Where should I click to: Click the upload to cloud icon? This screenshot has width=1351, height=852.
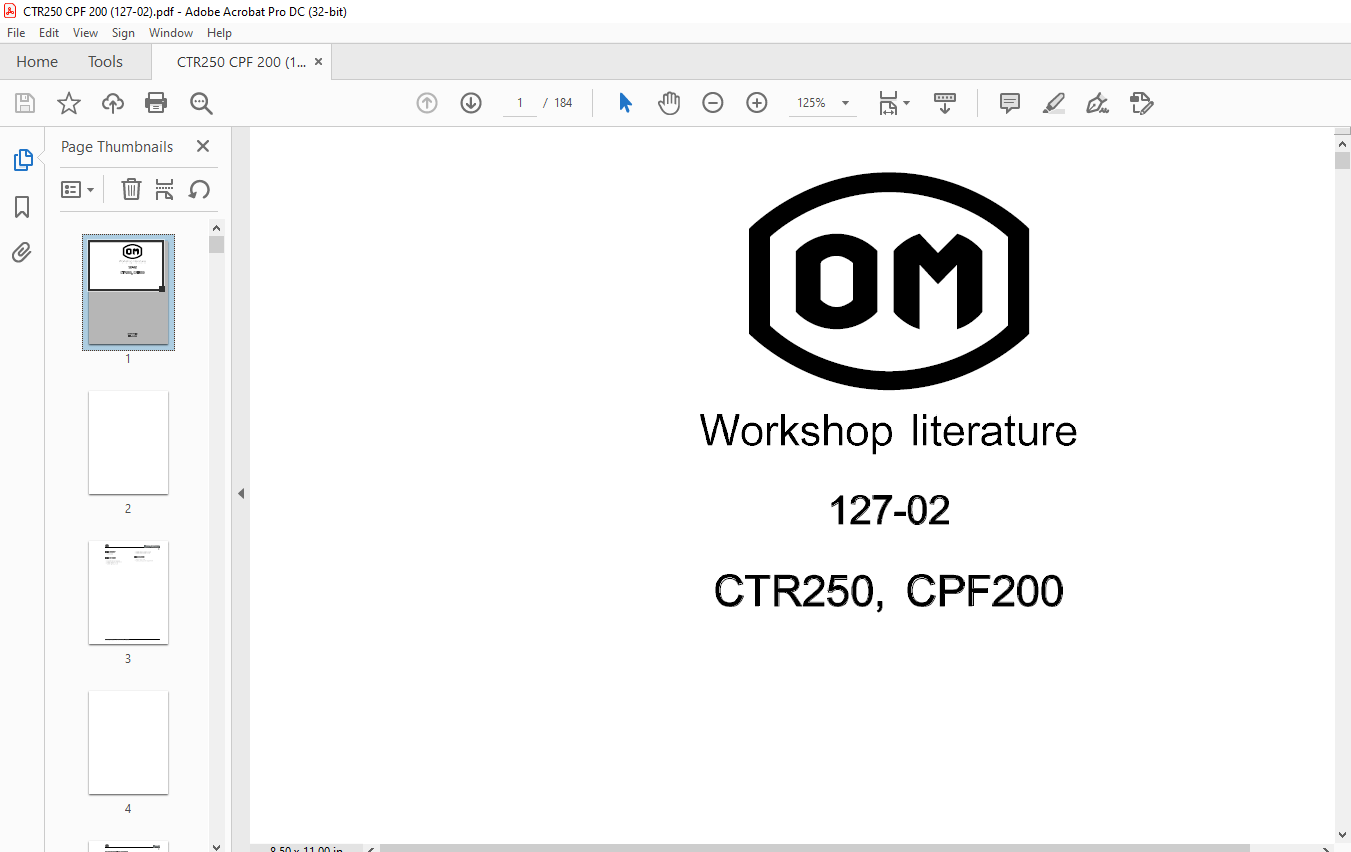[113, 103]
